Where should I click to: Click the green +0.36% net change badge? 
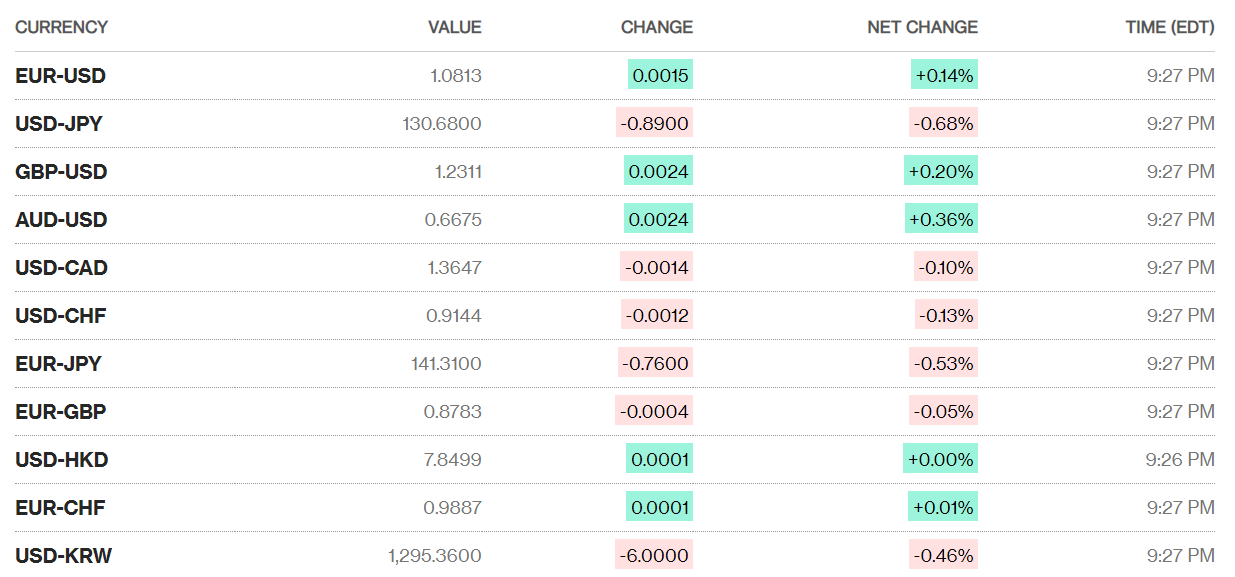click(x=940, y=220)
